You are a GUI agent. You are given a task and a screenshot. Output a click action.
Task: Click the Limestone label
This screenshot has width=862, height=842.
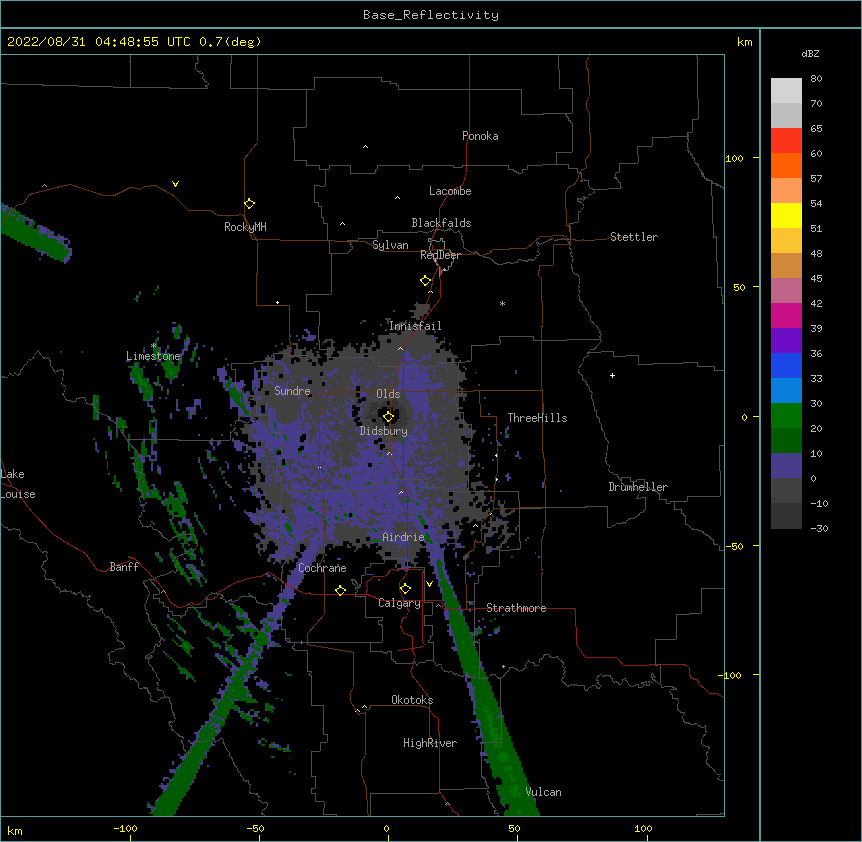pyautogui.click(x=153, y=356)
